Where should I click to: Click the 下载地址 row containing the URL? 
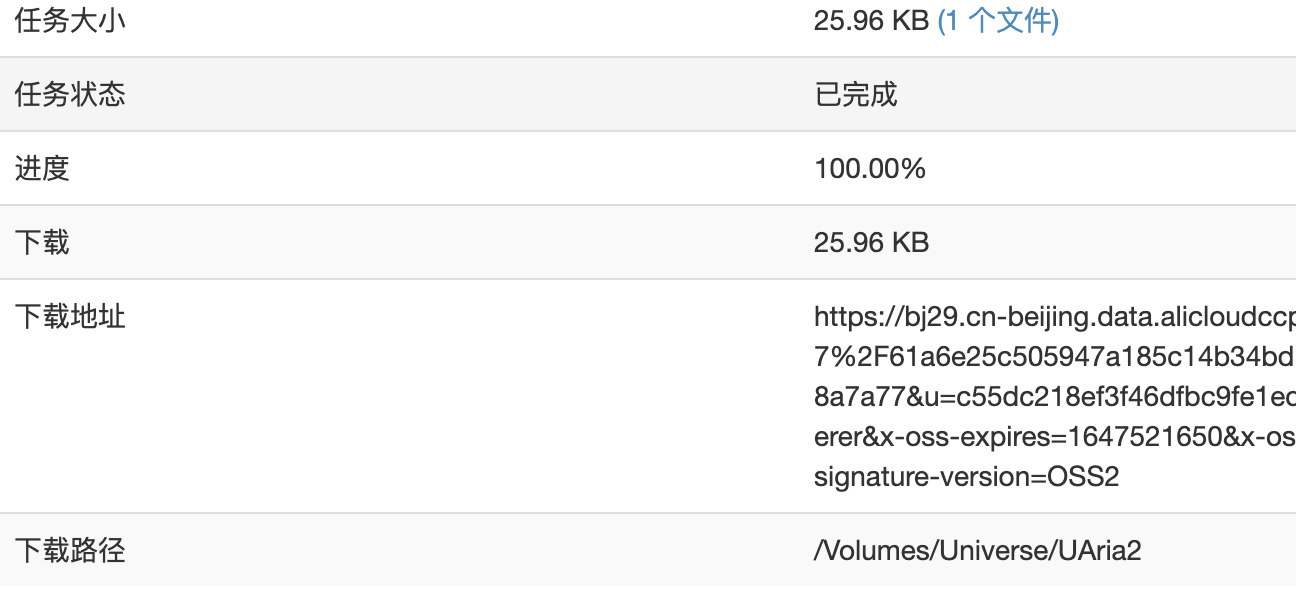(x=648, y=396)
